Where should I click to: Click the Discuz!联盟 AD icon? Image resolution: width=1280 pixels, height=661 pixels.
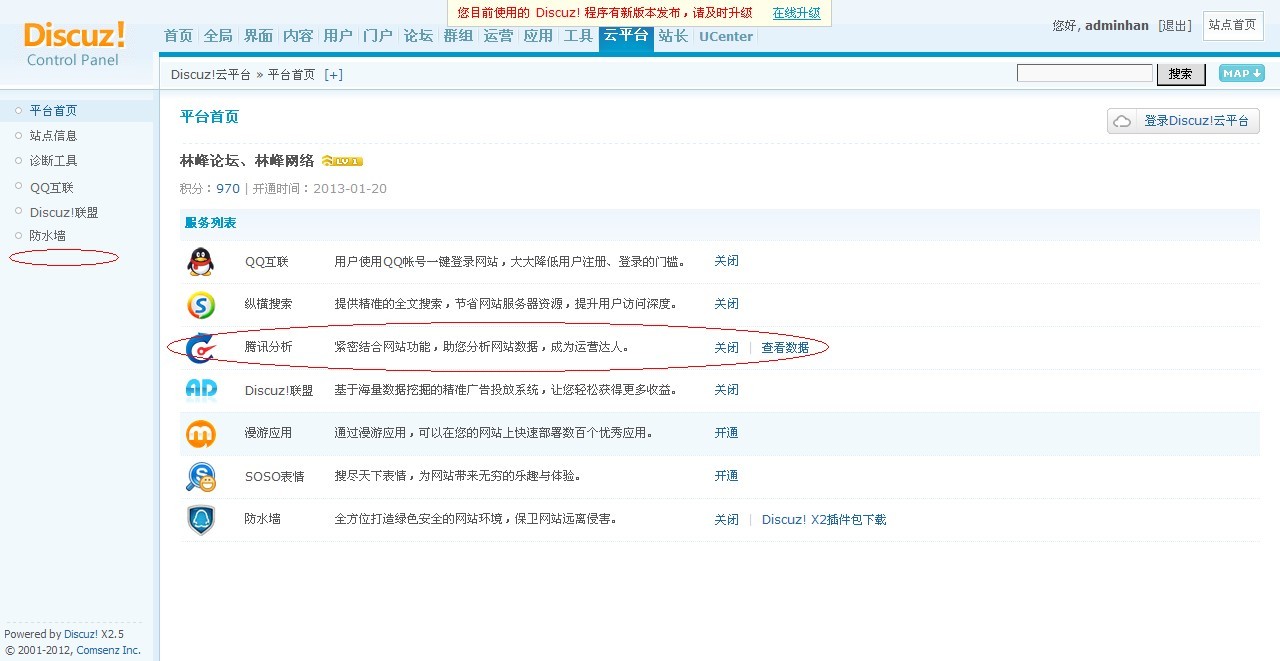click(x=201, y=390)
